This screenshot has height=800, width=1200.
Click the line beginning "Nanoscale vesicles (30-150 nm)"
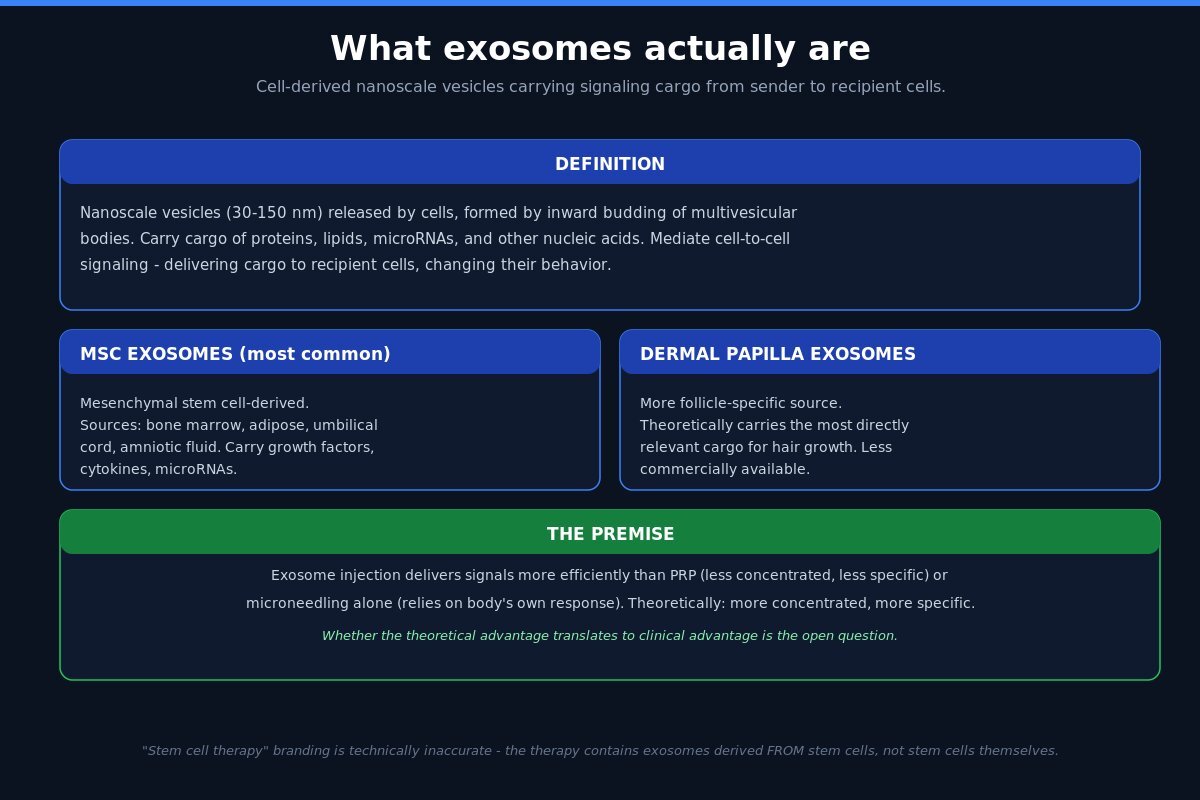[x=438, y=213]
